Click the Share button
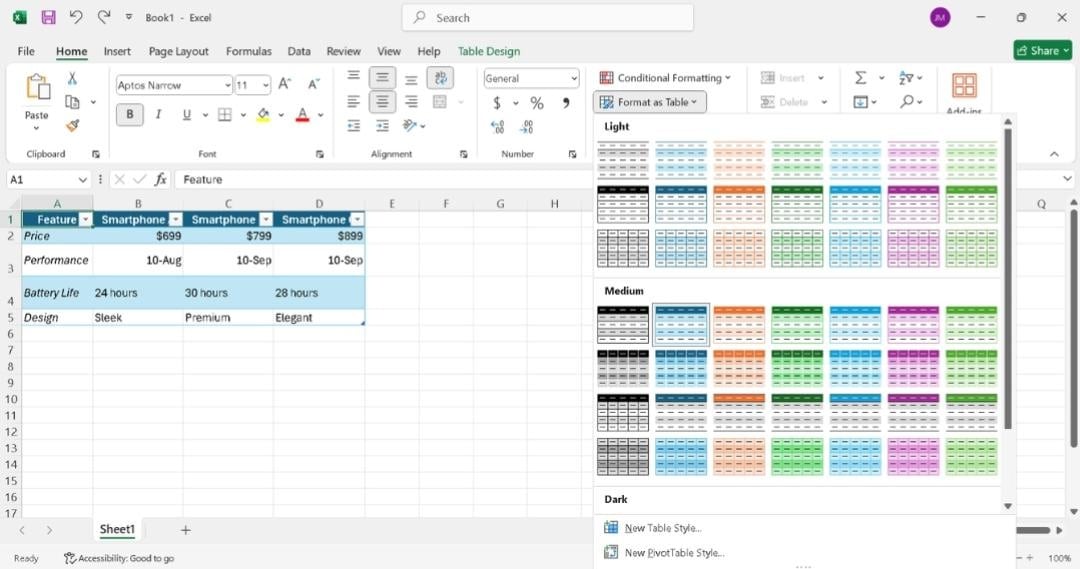 tap(1043, 50)
